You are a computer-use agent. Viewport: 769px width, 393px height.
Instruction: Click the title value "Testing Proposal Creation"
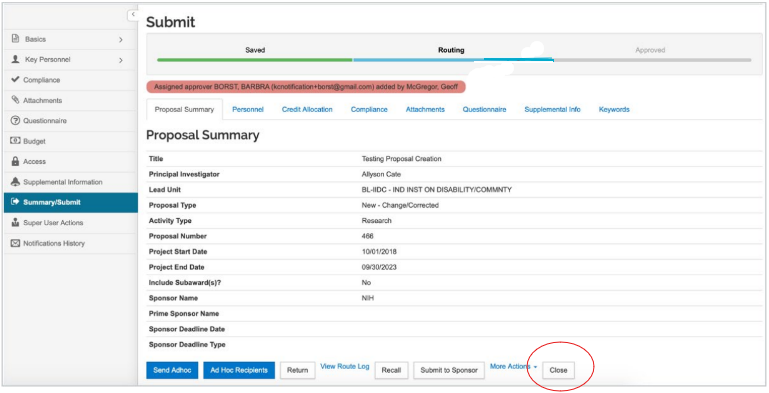click(401, 159)
